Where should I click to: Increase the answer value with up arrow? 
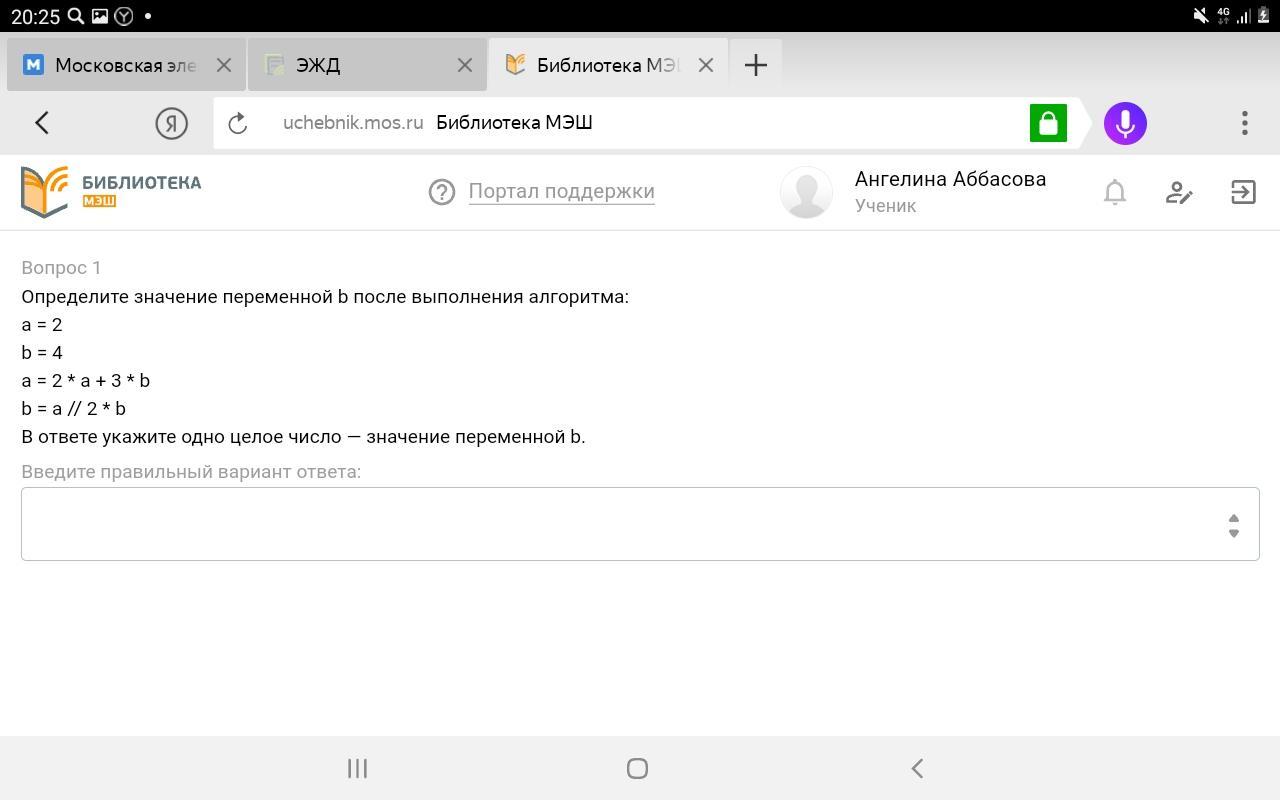1234,518
